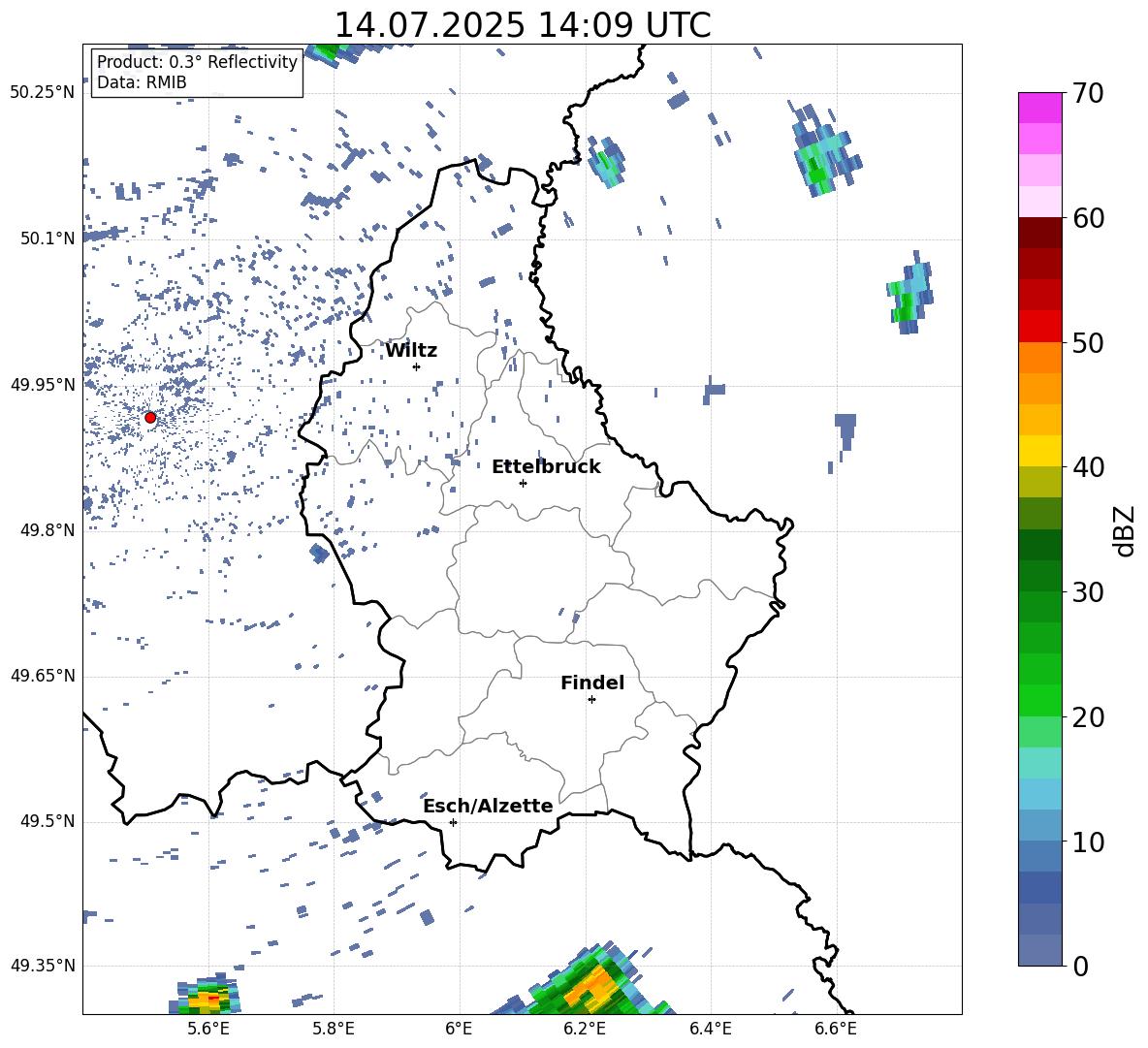Click the 49.8°N latitude label
The width and height of the screenshot is (1148, 1048).
click(48, 530)
